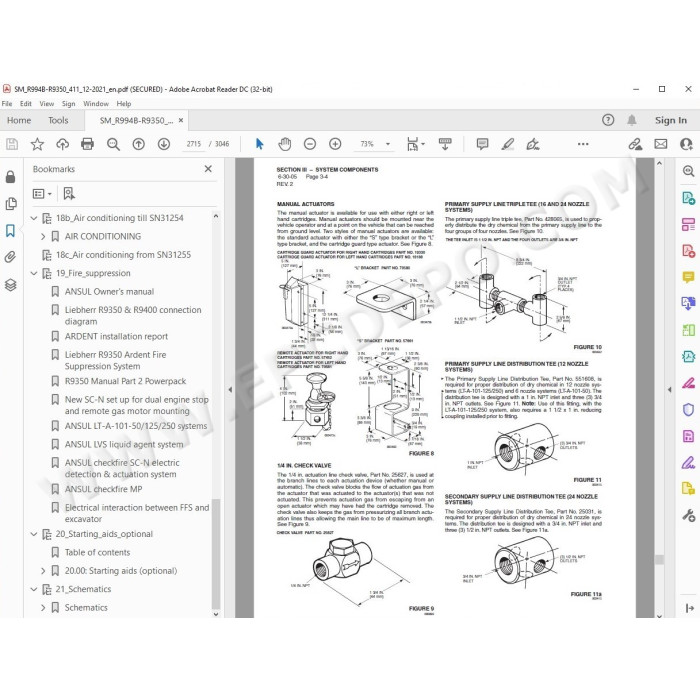Collapse left navigation pane arrow
The image size is (700, 700).
coord(230,390)
